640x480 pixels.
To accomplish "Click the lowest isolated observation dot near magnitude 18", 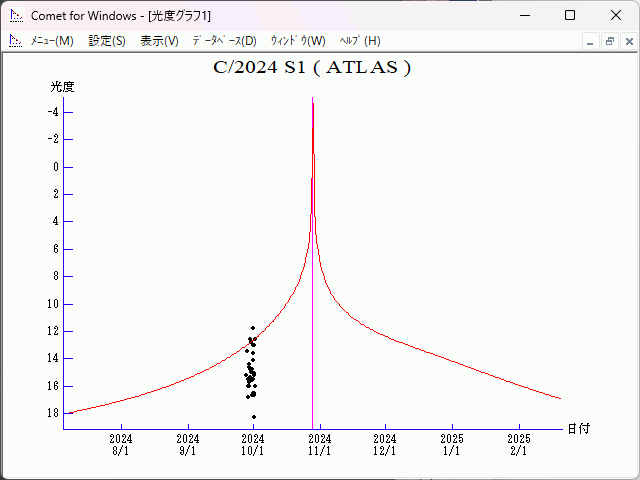I will click(254, 417).
